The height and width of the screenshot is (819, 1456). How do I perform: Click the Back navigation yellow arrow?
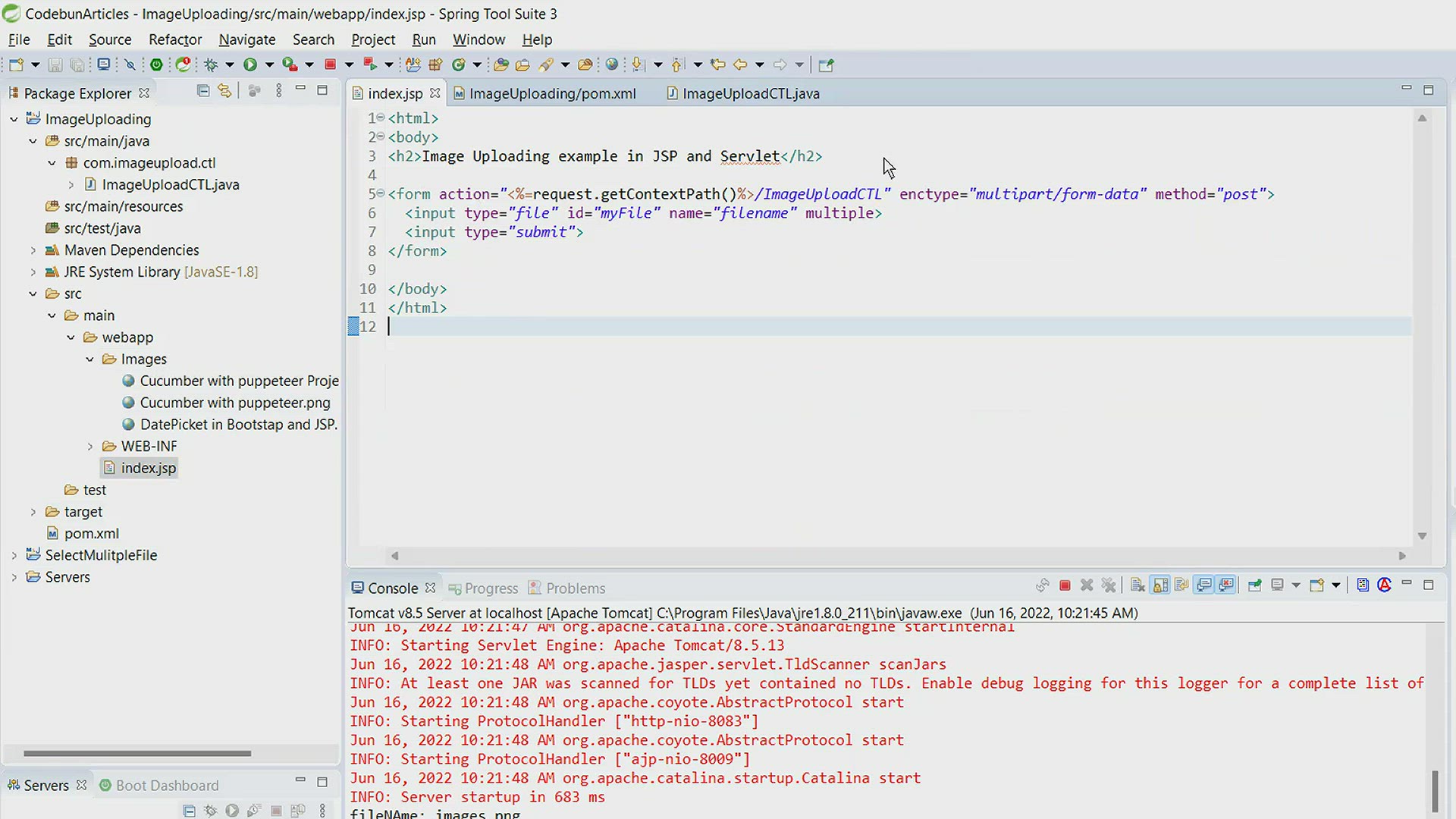(x=740, y=65)
